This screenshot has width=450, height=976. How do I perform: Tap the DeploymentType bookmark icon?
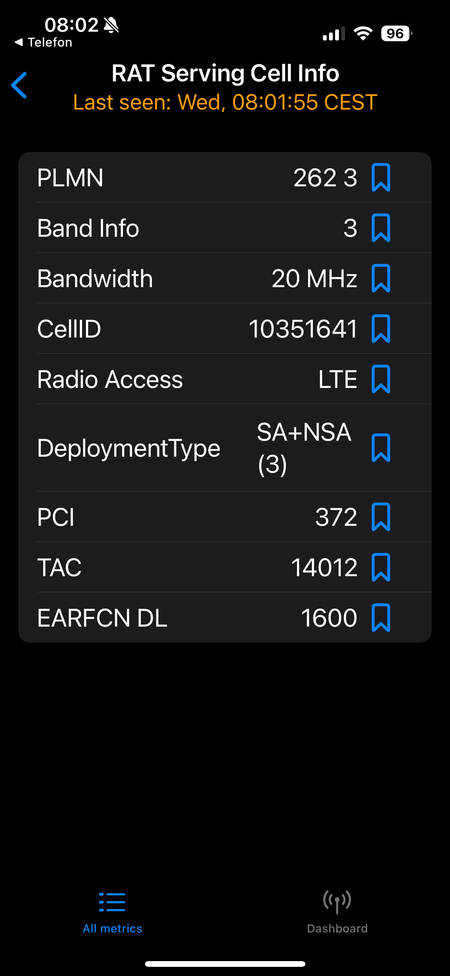[x=381, y=448]
